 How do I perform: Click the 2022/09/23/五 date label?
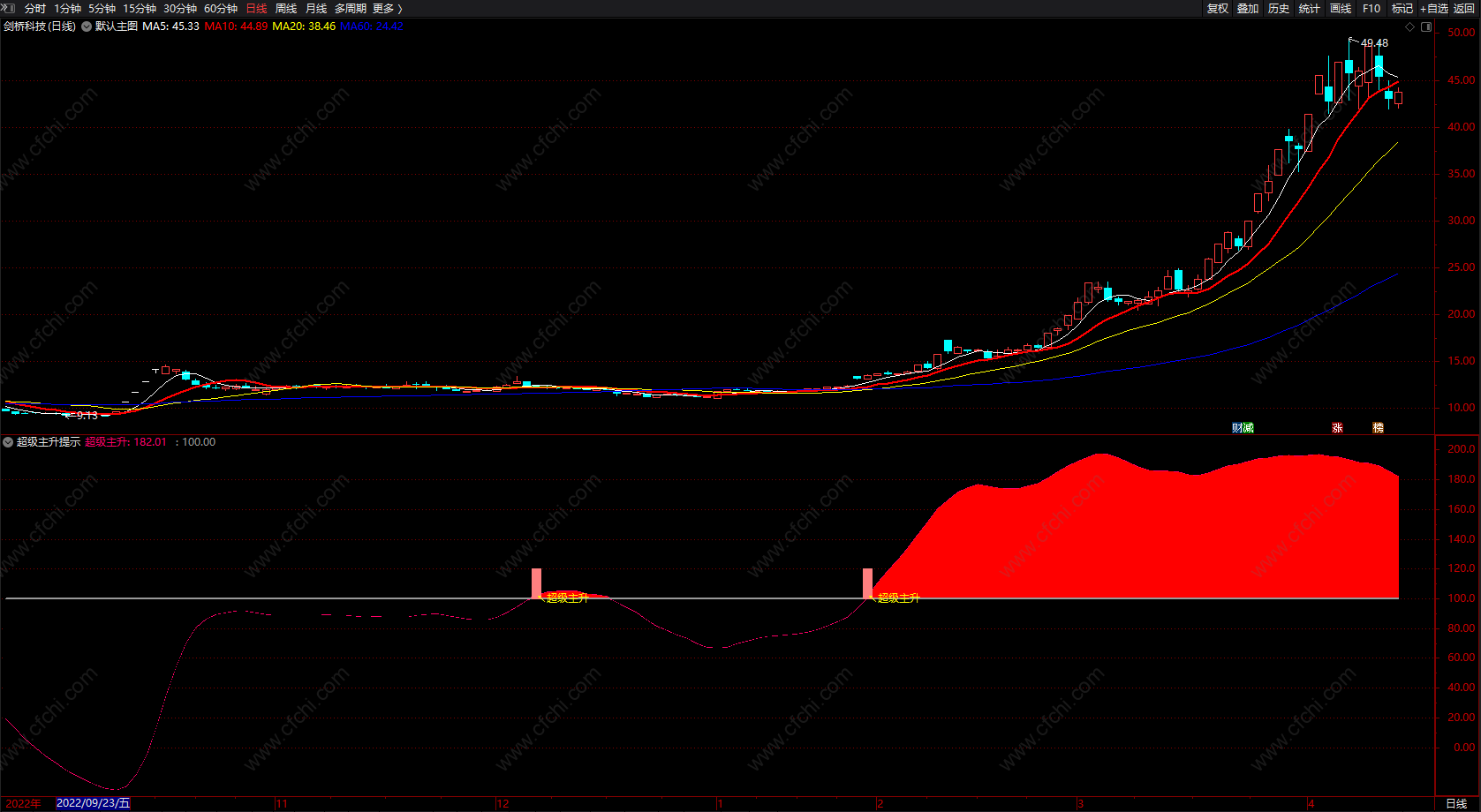(x=93, y=803)
